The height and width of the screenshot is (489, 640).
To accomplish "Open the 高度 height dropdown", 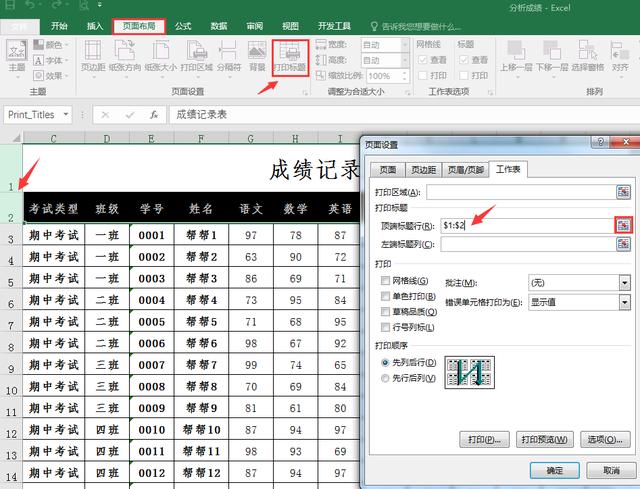I will click(x=405, y=60).
